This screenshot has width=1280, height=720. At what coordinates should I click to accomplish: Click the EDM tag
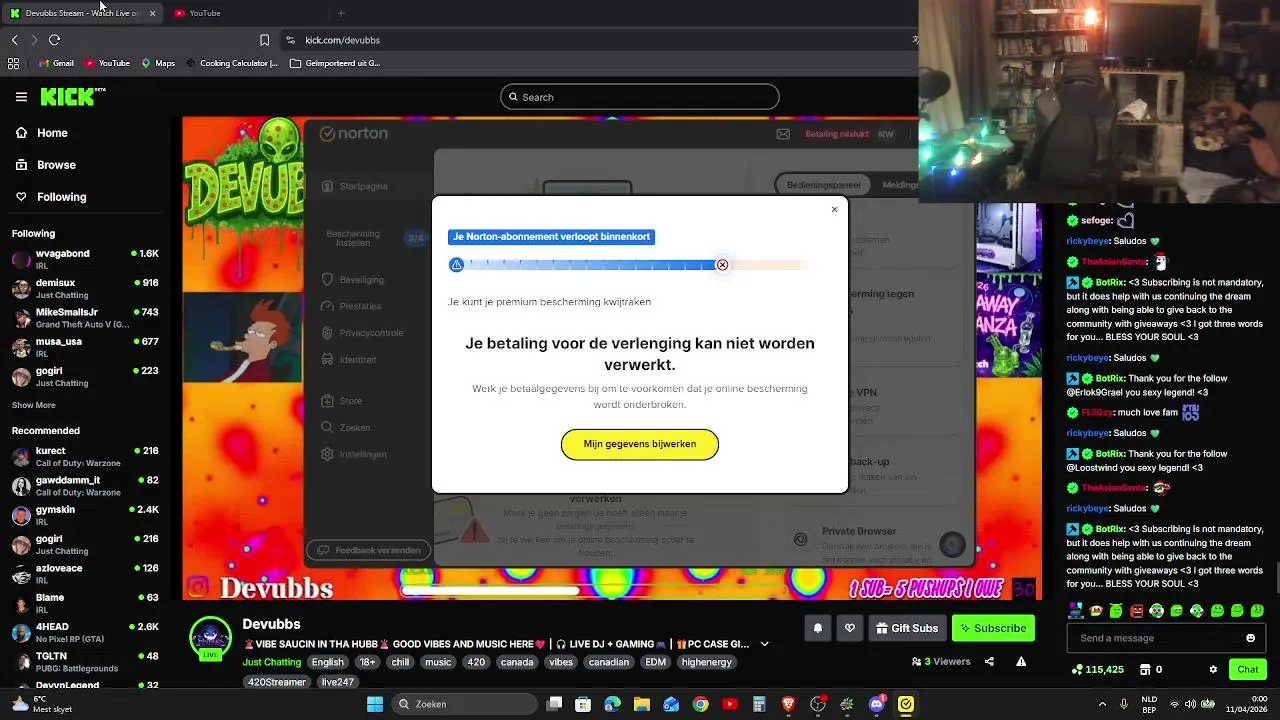pos(655,662)
